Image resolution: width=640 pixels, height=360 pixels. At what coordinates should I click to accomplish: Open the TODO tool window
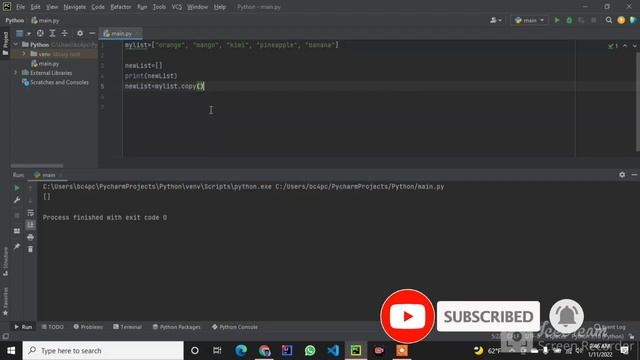[53, 327]
